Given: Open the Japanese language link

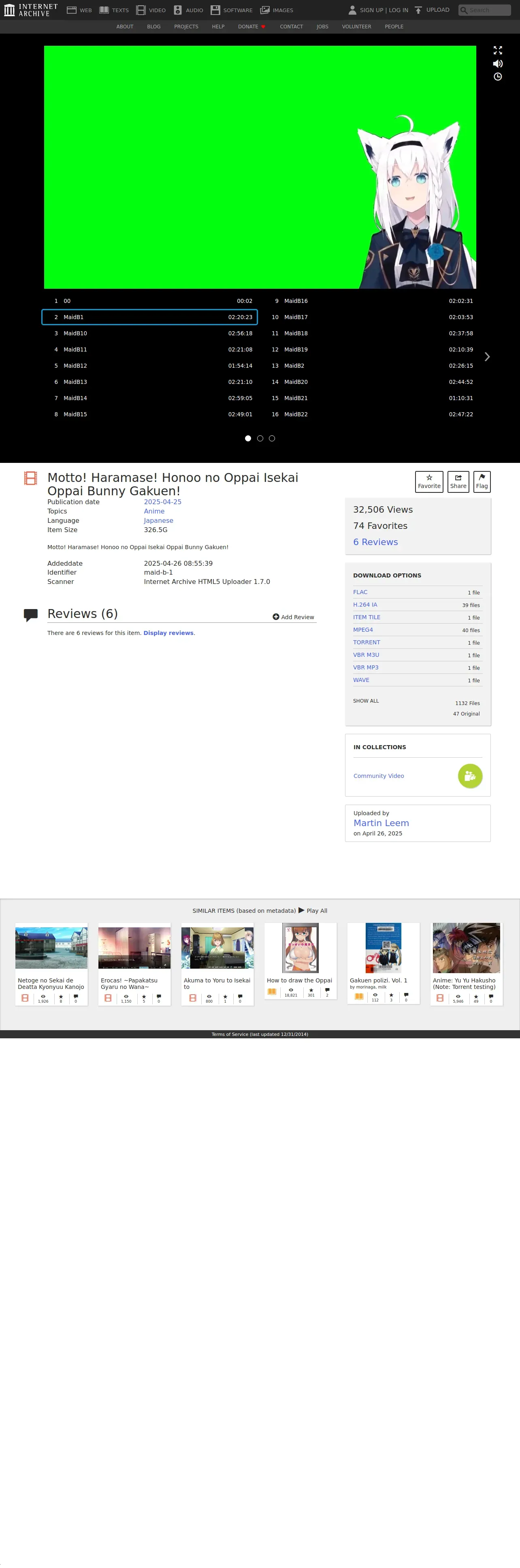Looking at the screenshot, I should (x=158, y=520).
